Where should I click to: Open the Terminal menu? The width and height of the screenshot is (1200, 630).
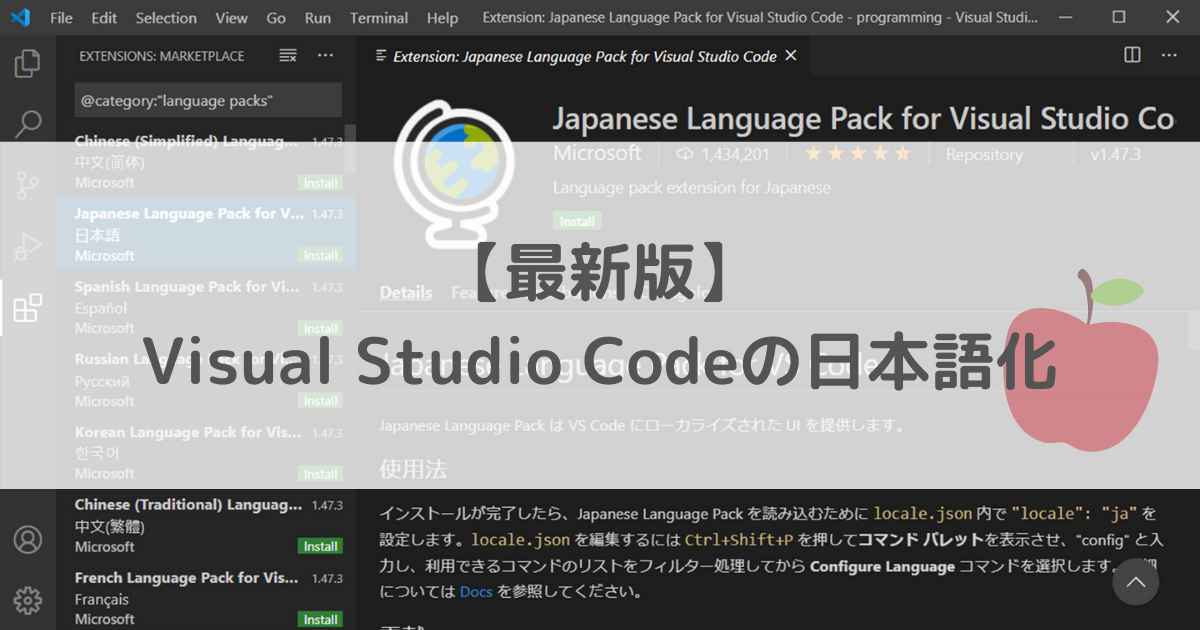(379, 18)
